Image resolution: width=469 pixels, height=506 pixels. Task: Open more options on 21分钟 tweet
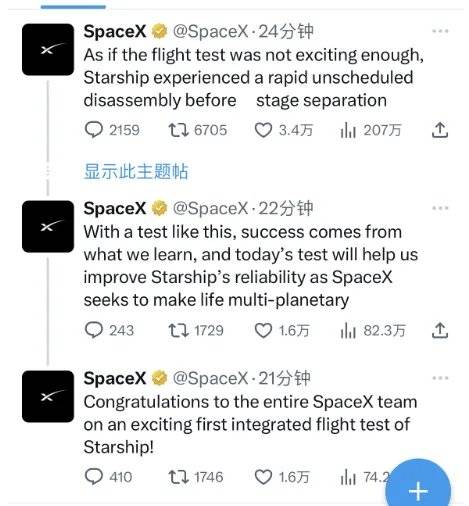click(440, 378)
